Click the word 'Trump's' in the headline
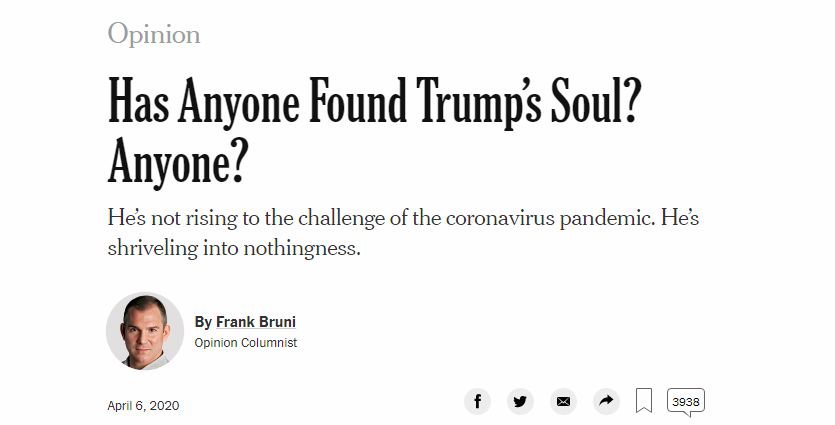The width and height of the screenshot is (835, 425). [479, 102]
